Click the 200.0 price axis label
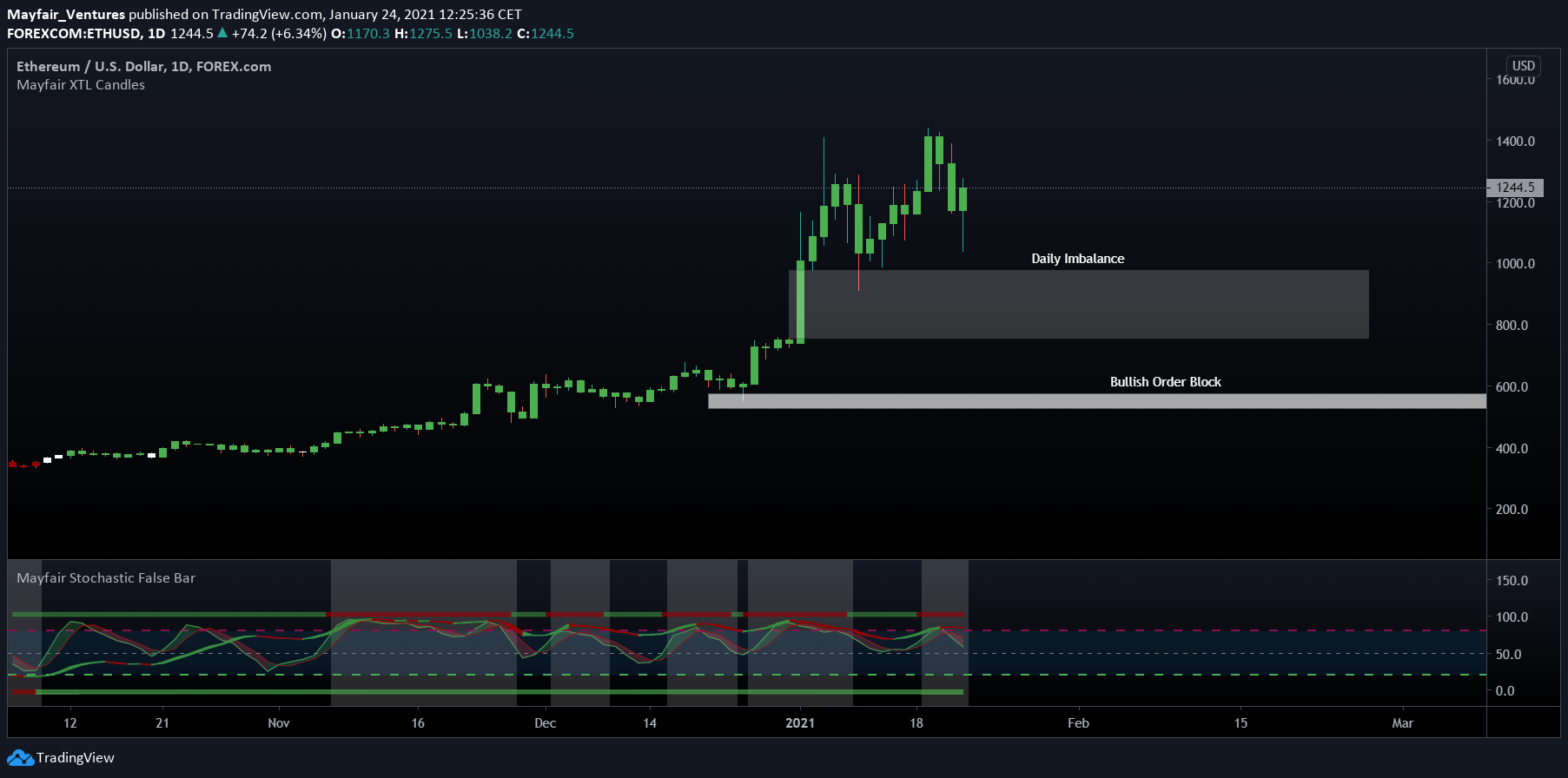Viewport: 1568px width, 778px height. click(x=1512, y=510)
